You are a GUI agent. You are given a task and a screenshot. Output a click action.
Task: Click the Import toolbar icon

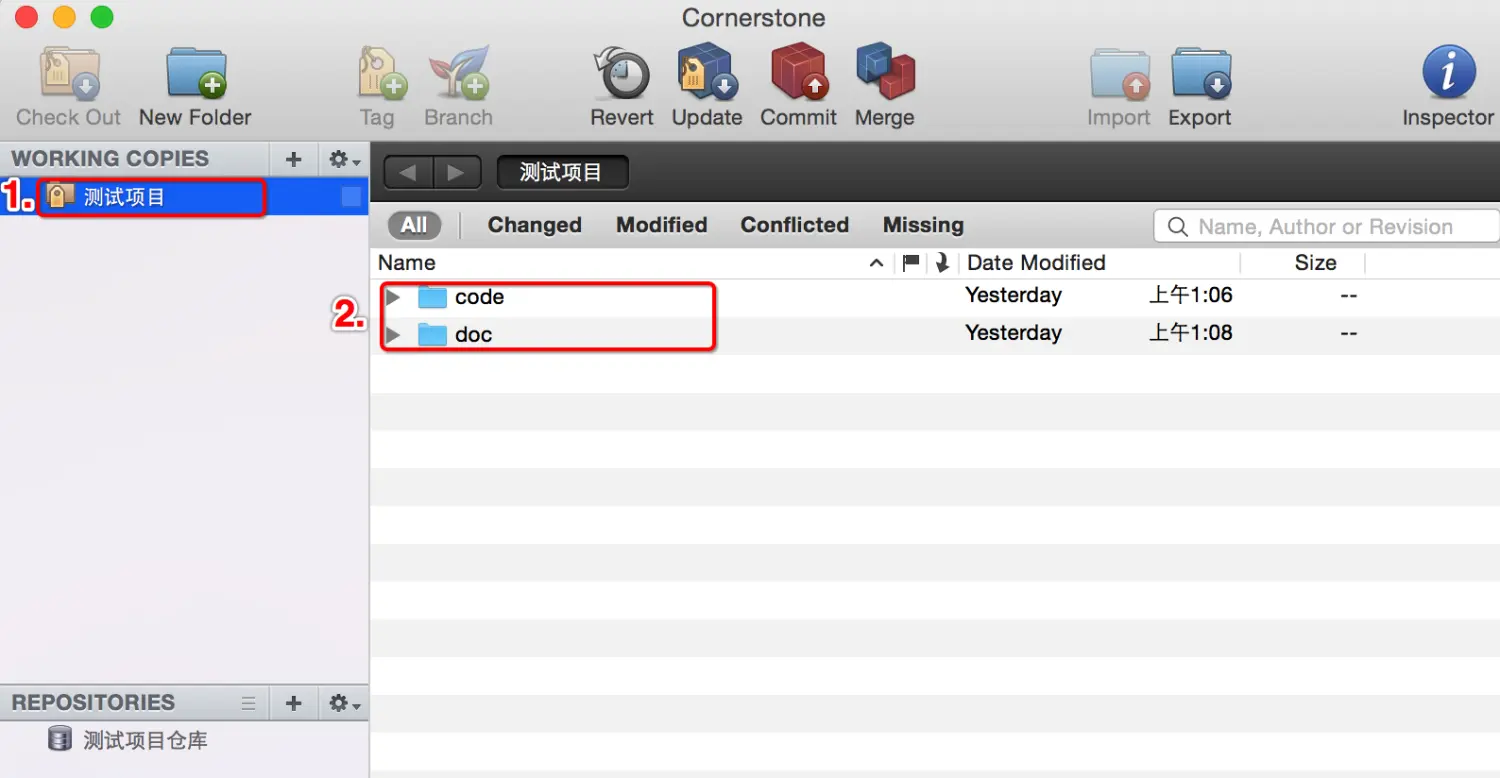pos(1119,72)
